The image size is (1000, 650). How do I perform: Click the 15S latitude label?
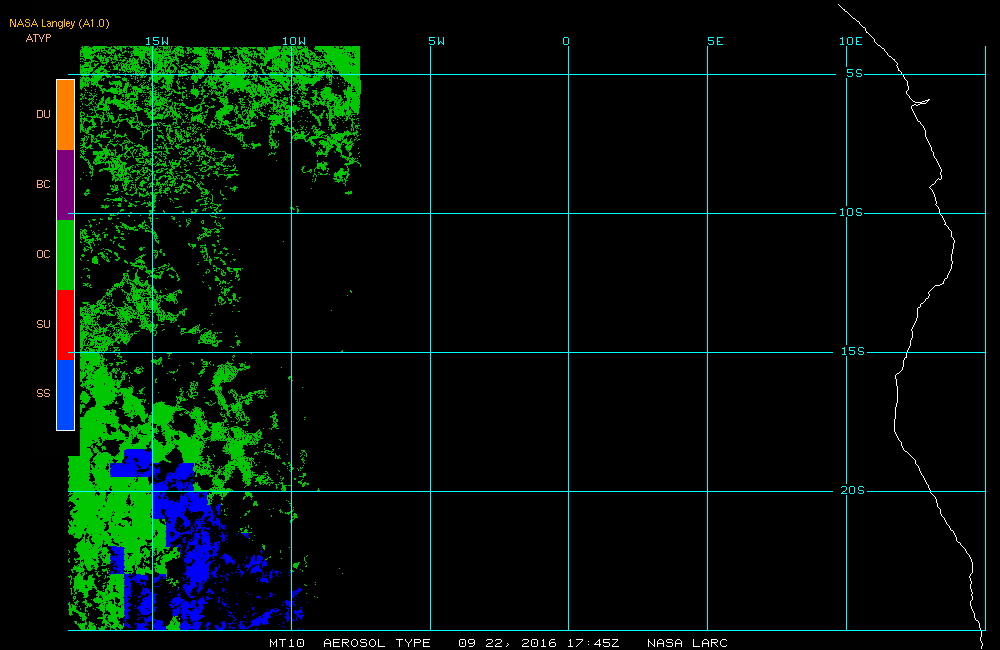[853, 351]
